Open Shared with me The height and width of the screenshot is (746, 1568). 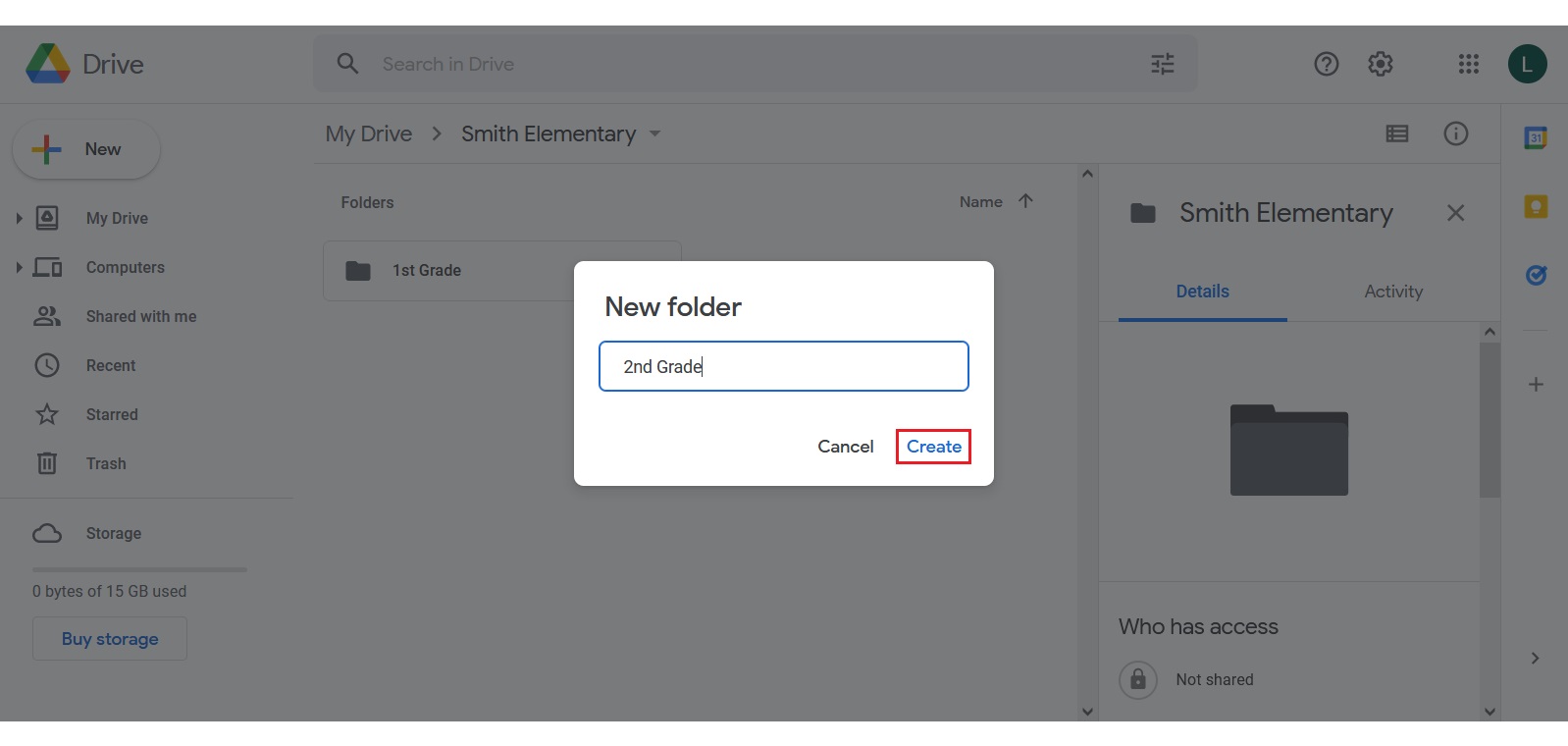coord(141,316)
